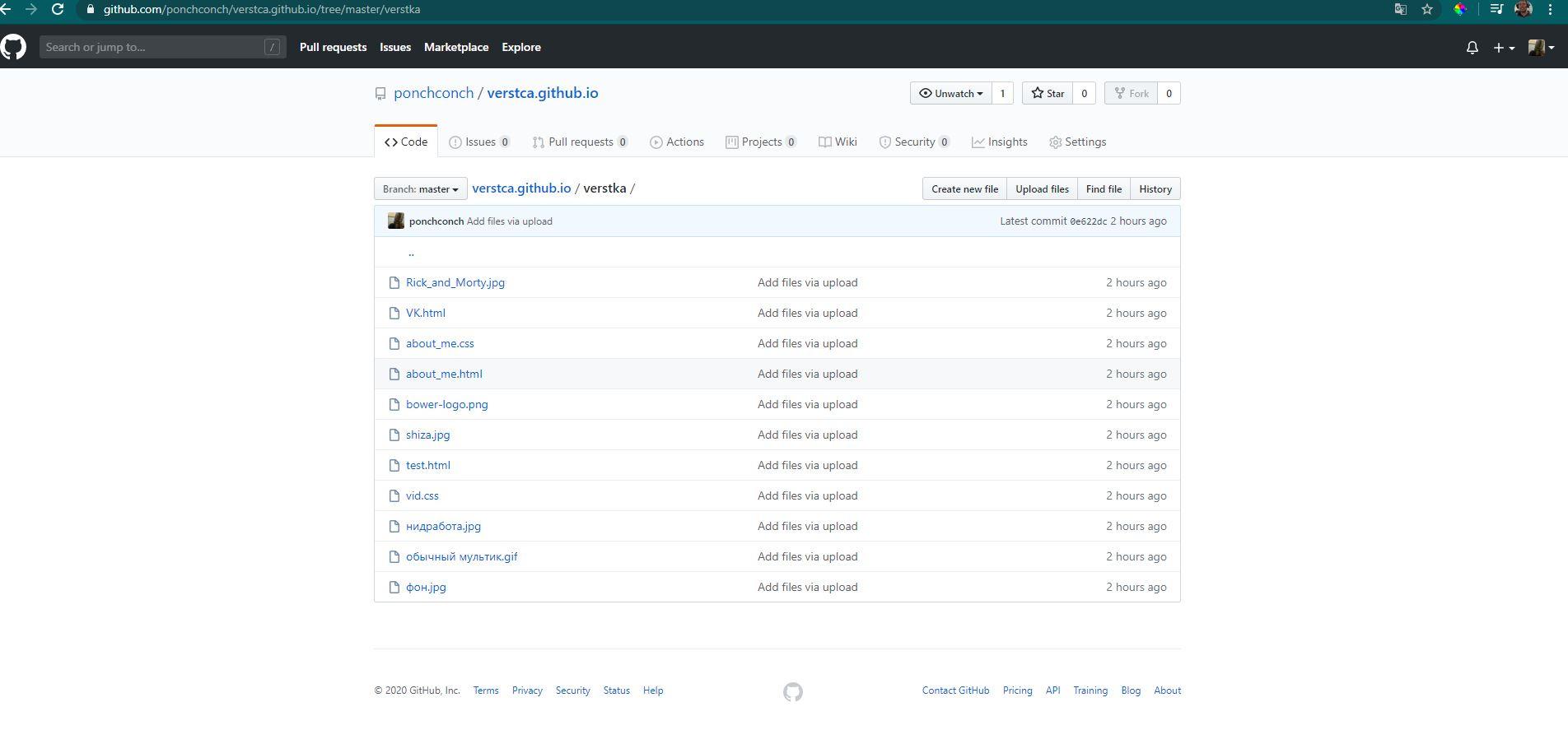Click the colorful extension icon in browser toolbar
1568x744 pixels.
click(x=1460, y=10)
